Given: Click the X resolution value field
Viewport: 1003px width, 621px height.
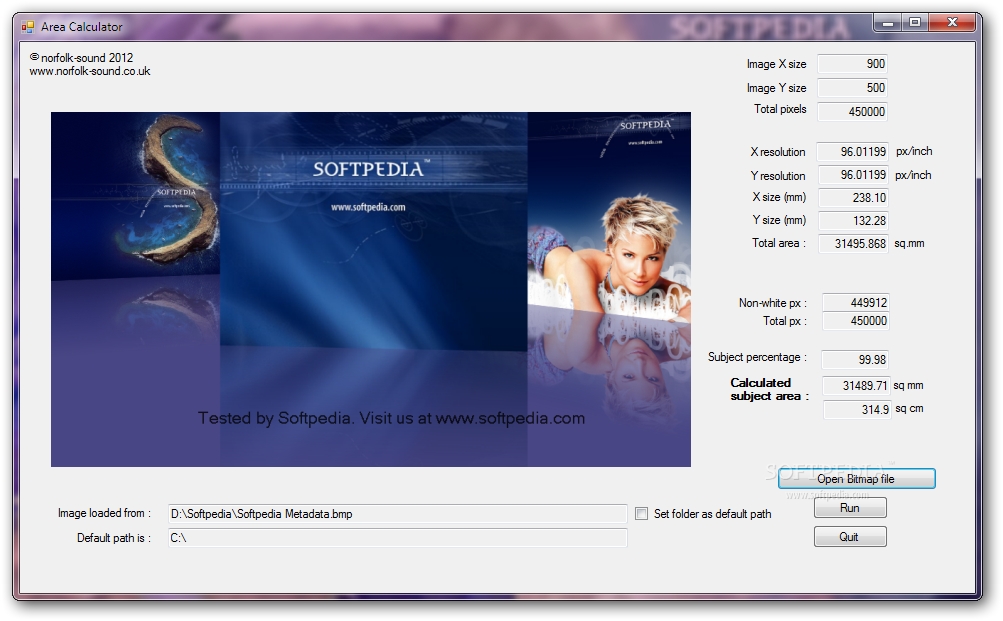Looking at the screenshot, I should click(853, 152).
